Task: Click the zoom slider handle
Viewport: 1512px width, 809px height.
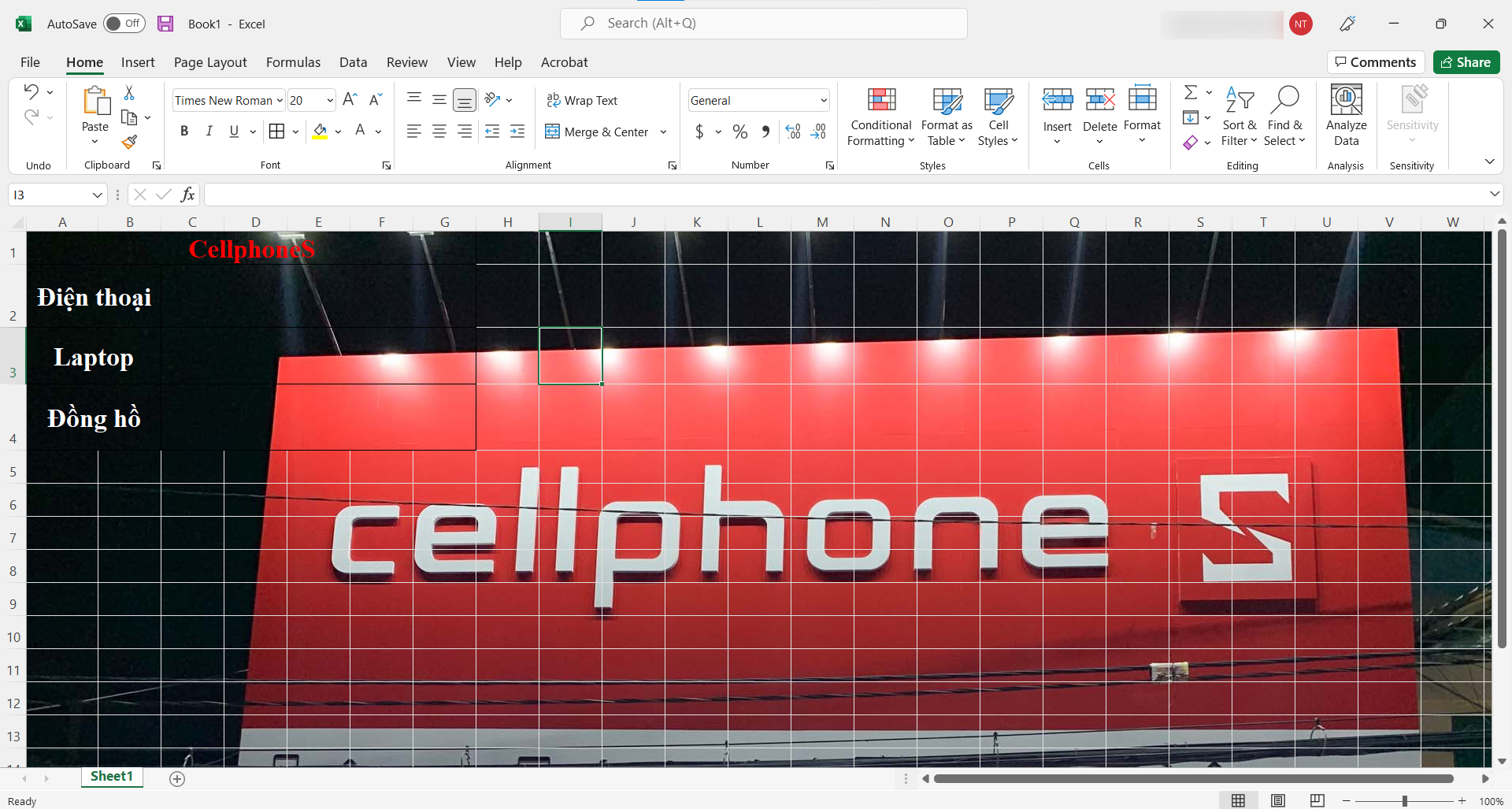Action: pyautogui.click(x=1404, y=801)
